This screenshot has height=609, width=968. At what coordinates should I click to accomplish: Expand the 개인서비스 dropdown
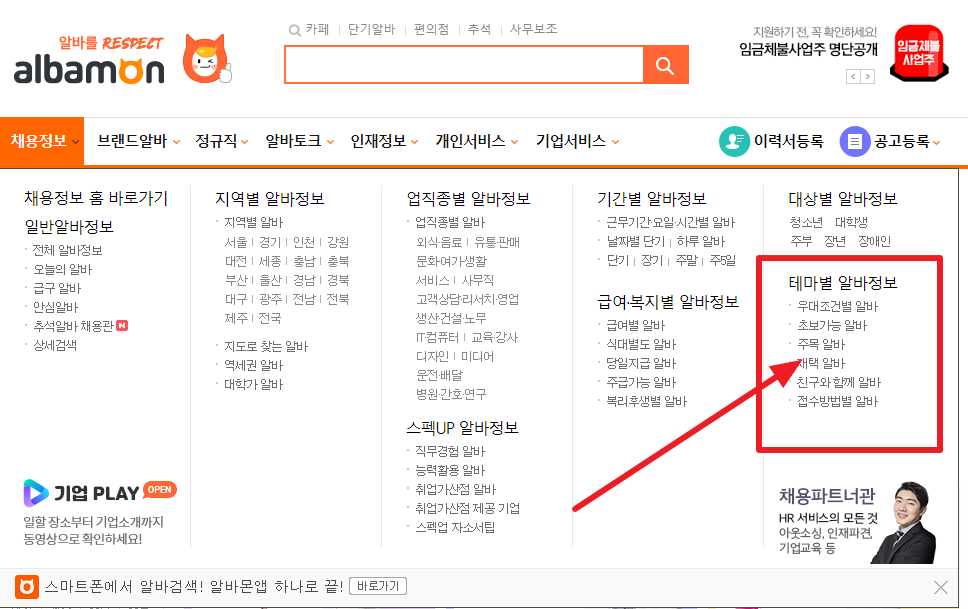point(477,141)
